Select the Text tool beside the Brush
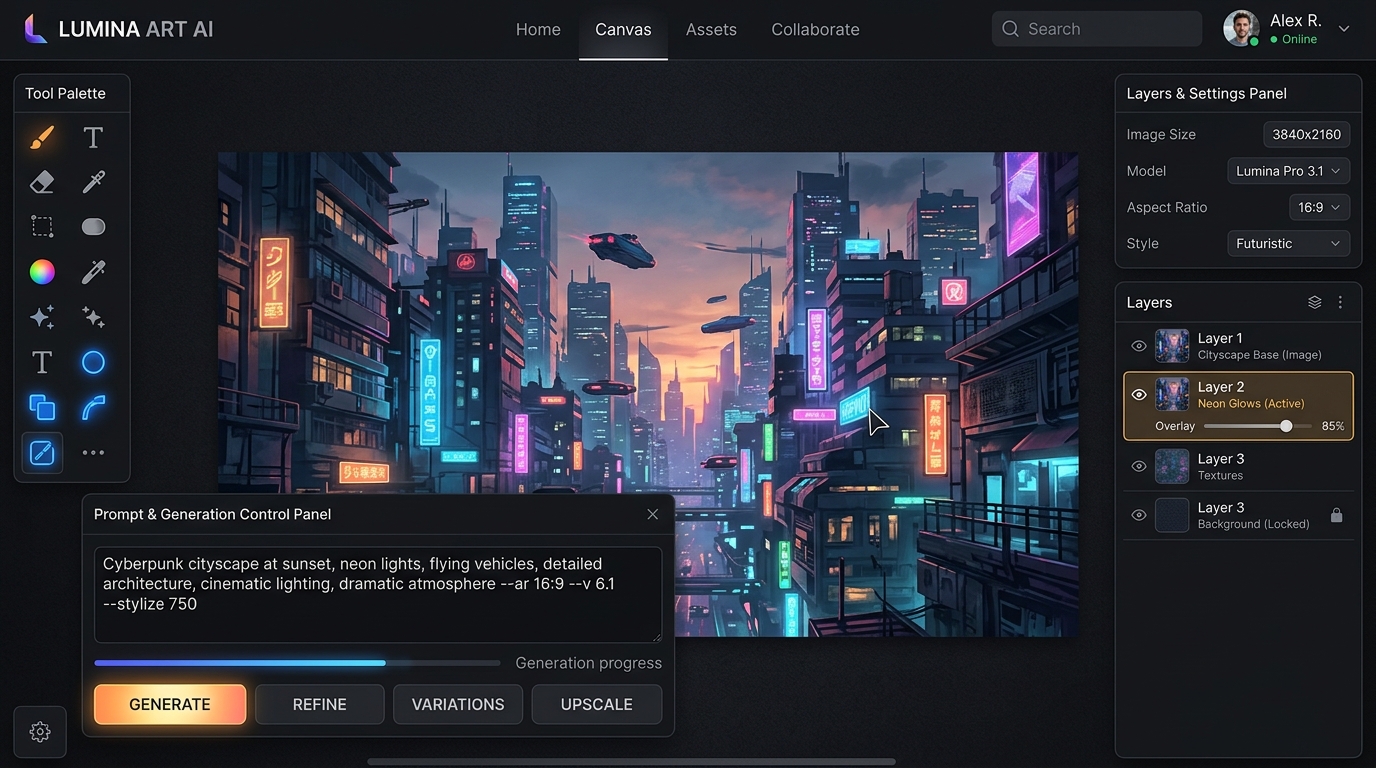 [x=93, y=137]
